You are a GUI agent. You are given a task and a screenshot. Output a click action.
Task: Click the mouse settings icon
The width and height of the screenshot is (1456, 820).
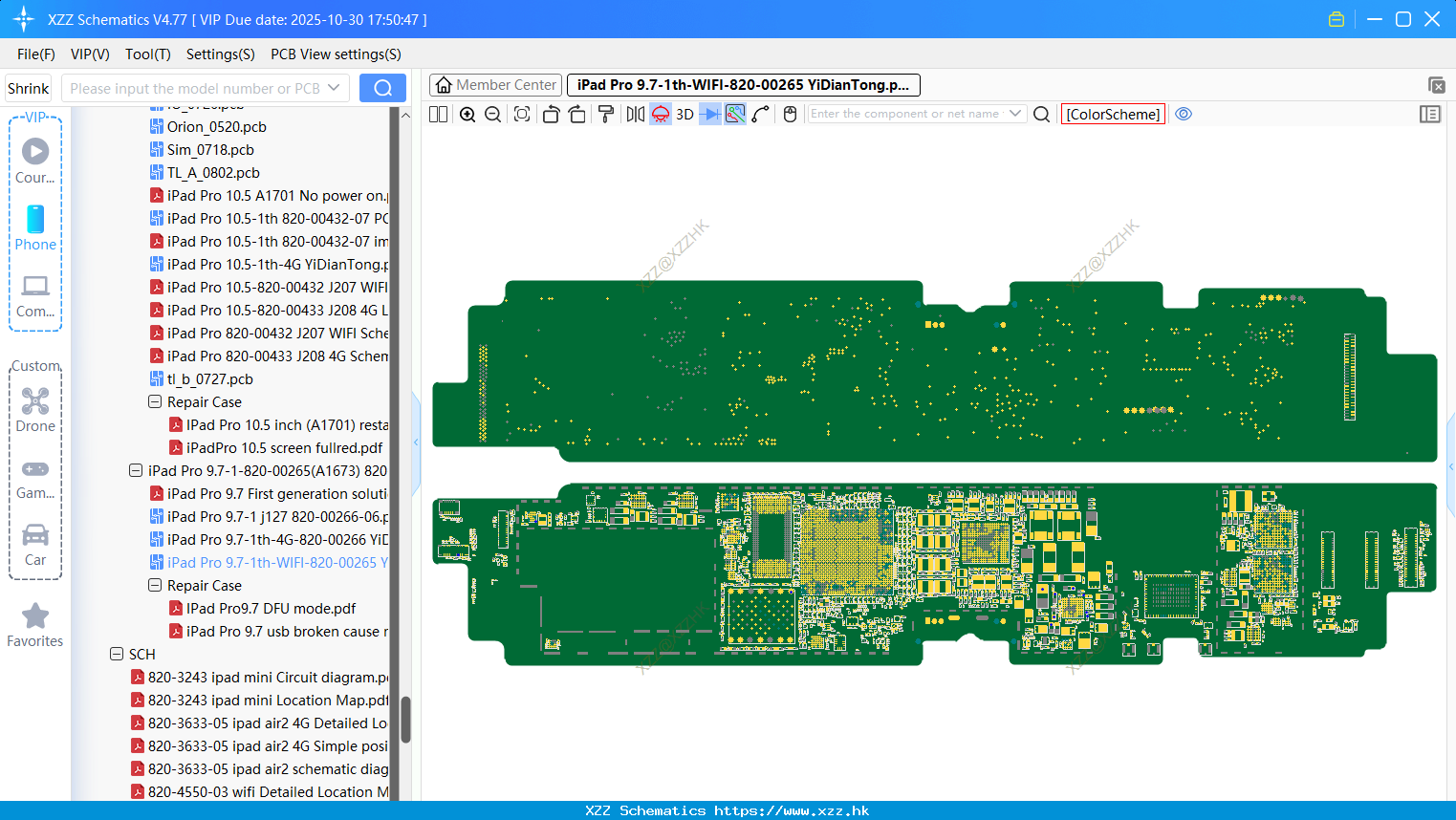[x=790, y=114]
